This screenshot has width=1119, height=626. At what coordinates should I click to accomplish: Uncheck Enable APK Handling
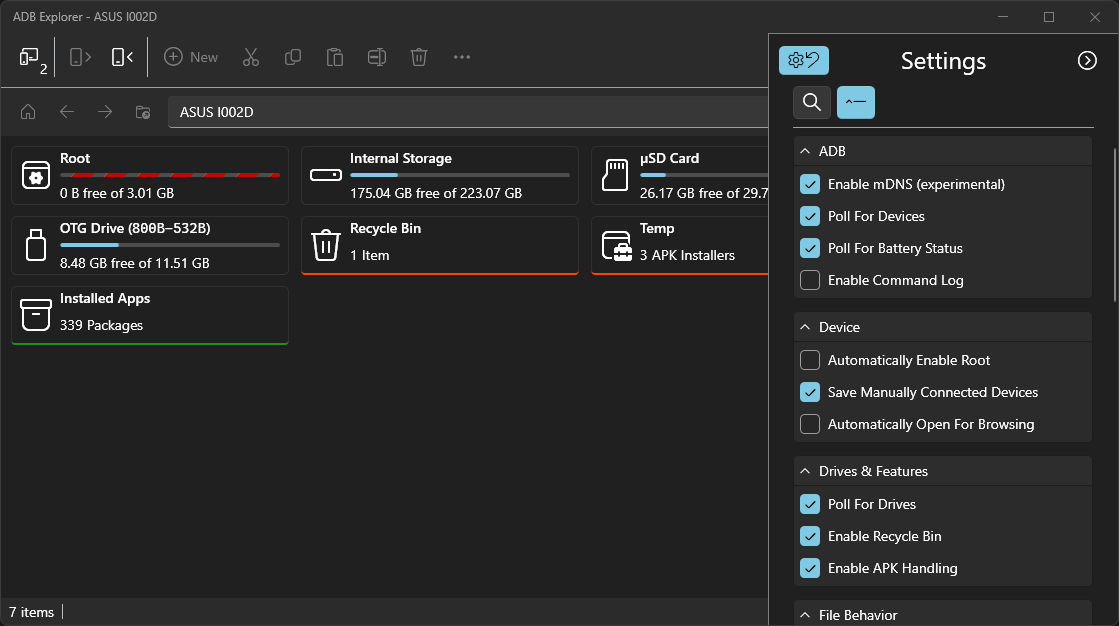click(810, 568)
